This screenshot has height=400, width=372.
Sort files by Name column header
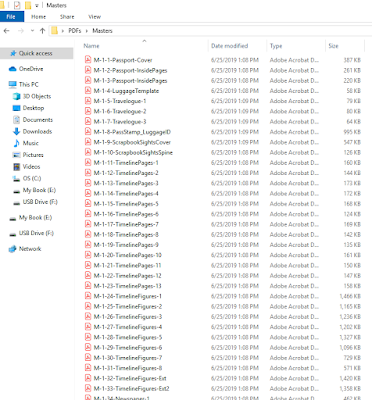pyautogui.click(x=91, y=46)
